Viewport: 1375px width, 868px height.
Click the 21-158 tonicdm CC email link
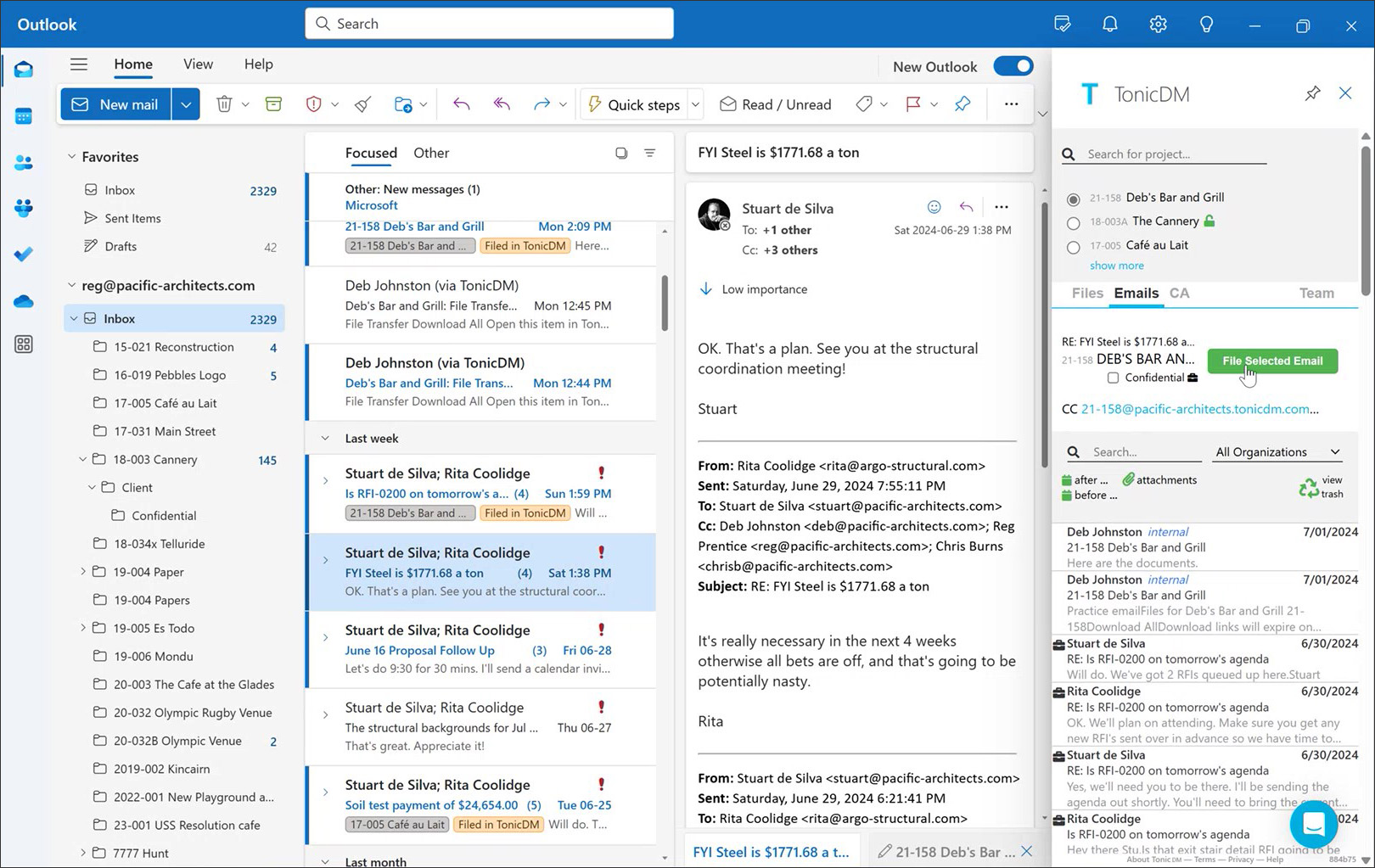1199,409
